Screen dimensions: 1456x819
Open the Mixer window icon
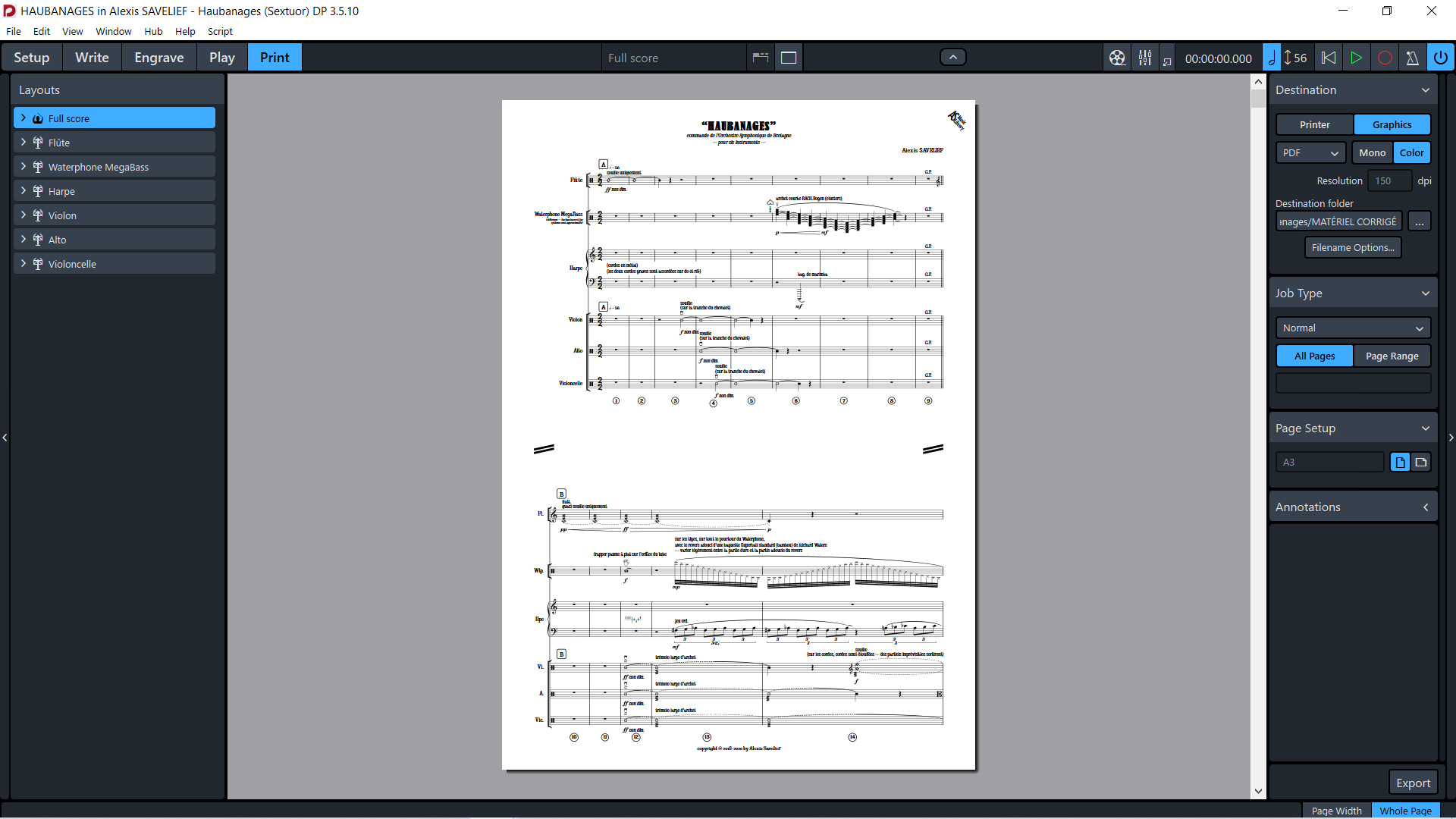tap(1145, 58)
